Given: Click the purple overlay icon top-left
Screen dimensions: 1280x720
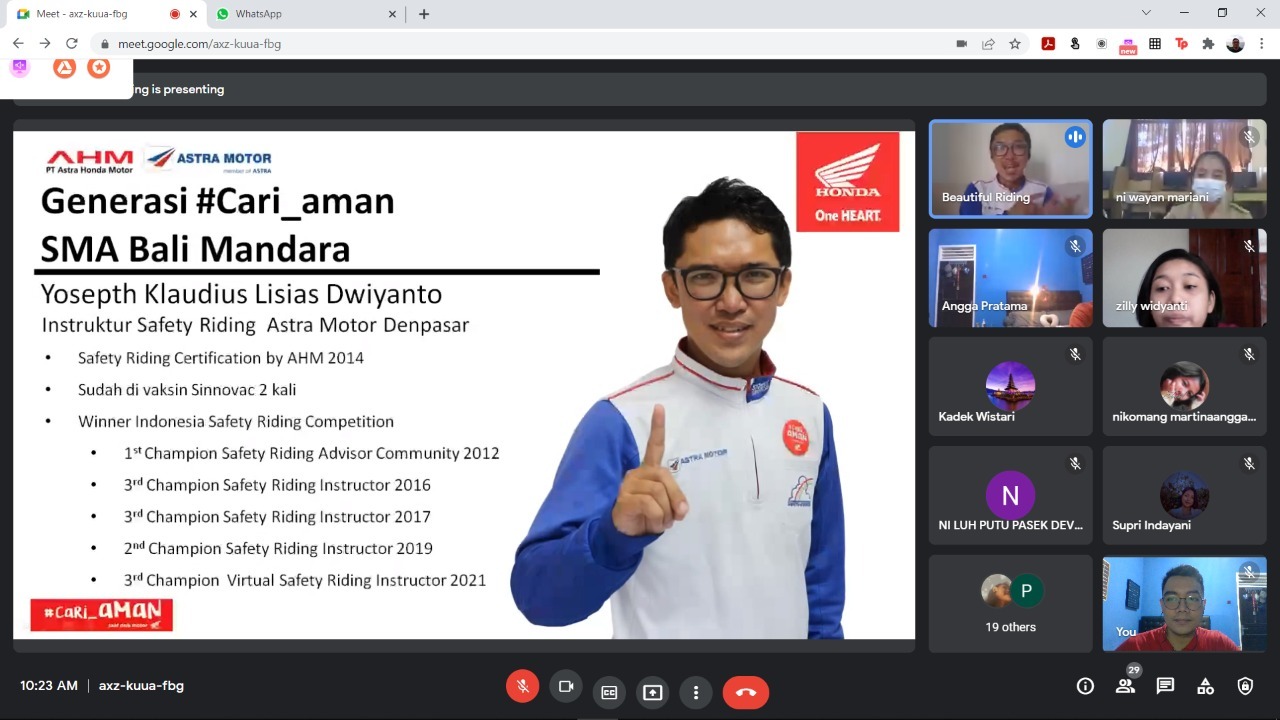Looking at the screenshot, I should coord(19,67).
